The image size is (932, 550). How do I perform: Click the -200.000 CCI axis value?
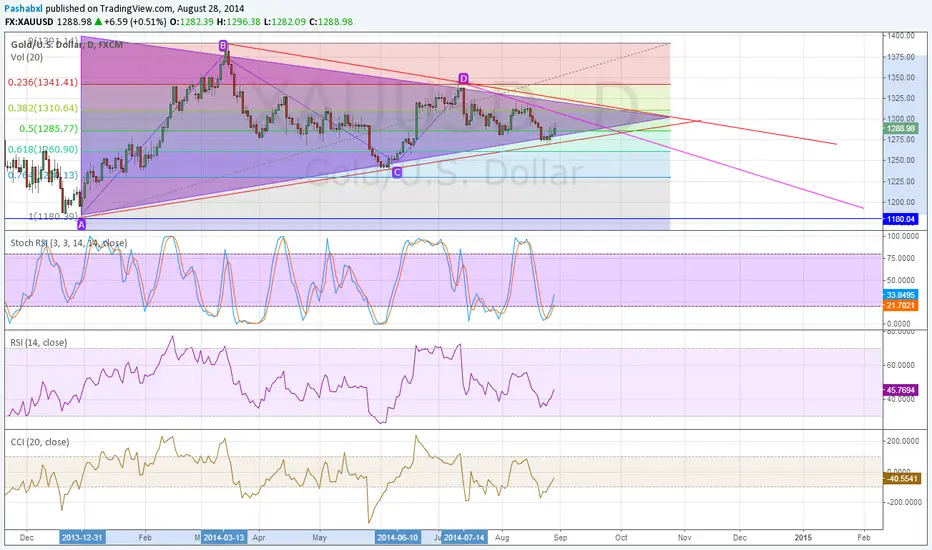(902, 502)
